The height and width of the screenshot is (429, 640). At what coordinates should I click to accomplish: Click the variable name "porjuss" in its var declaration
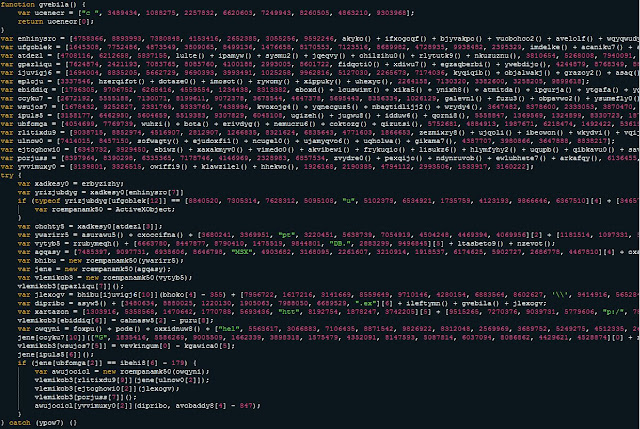click(x=33, y=158)
